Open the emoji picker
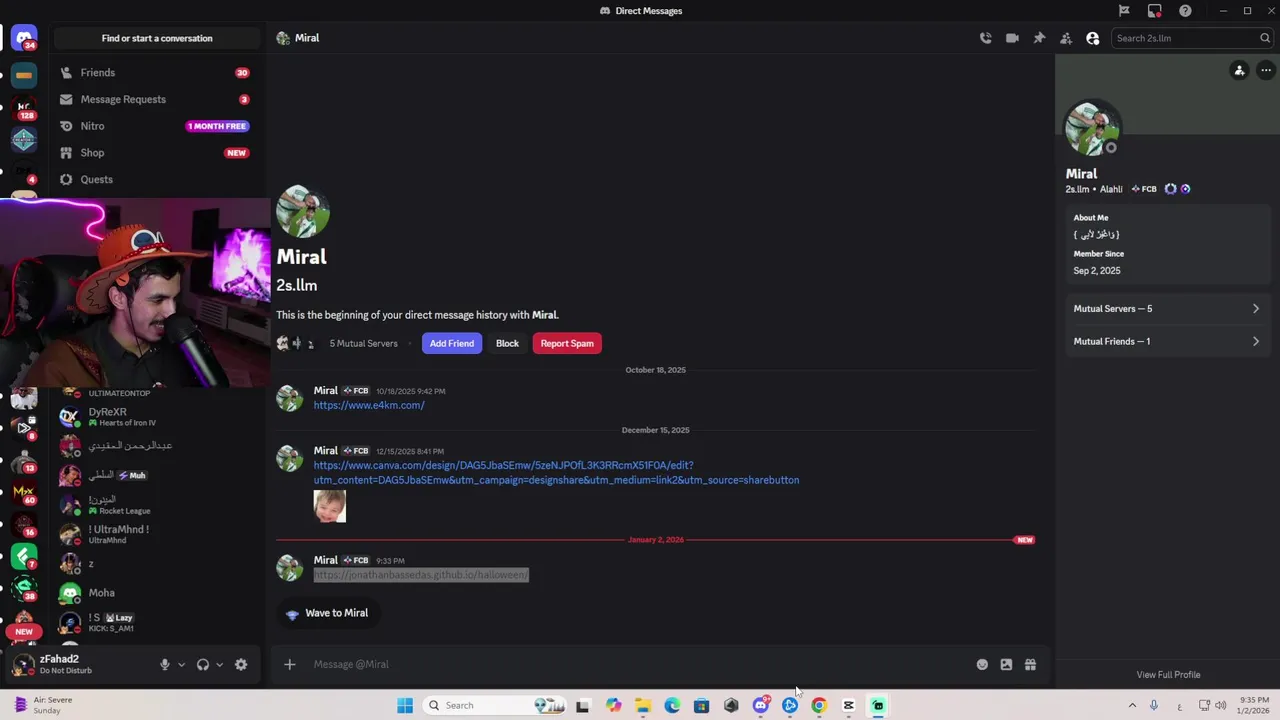 (x=982, y=664)
